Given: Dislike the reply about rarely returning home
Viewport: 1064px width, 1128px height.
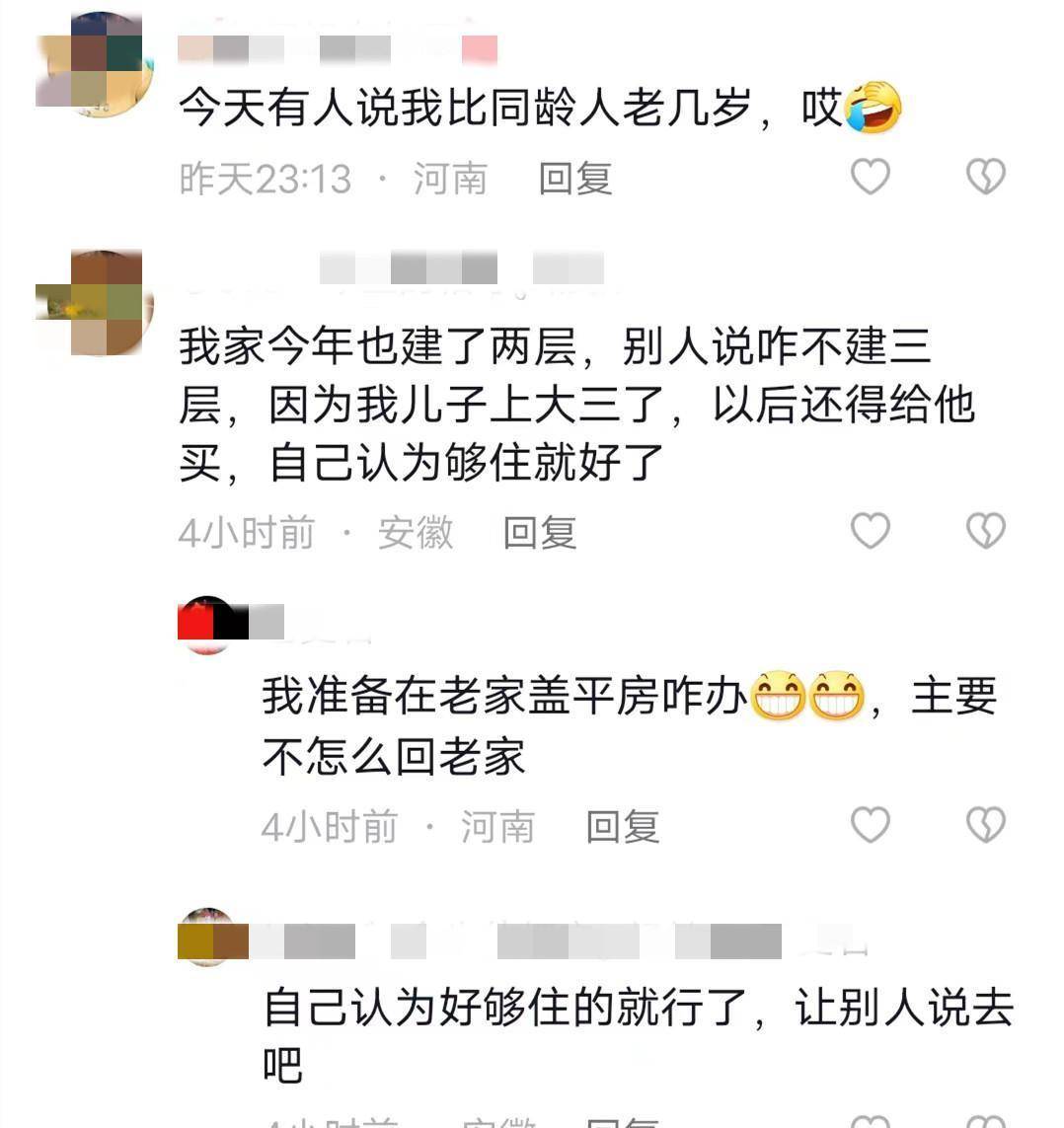Looking at the screenshot, I should coord(985,824).
